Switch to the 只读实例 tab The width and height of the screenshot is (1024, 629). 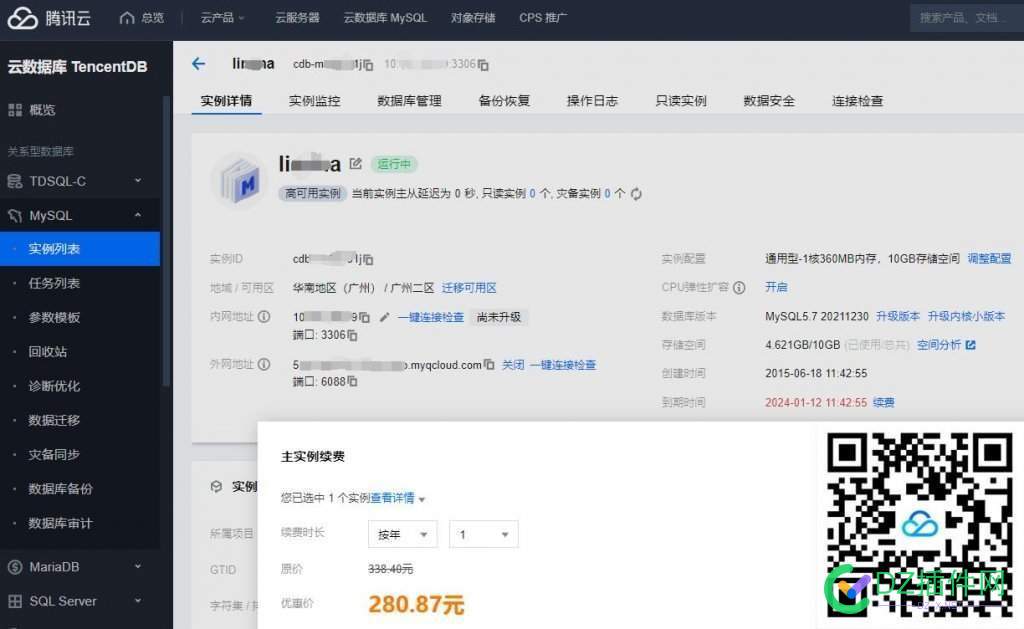[681, 101]
